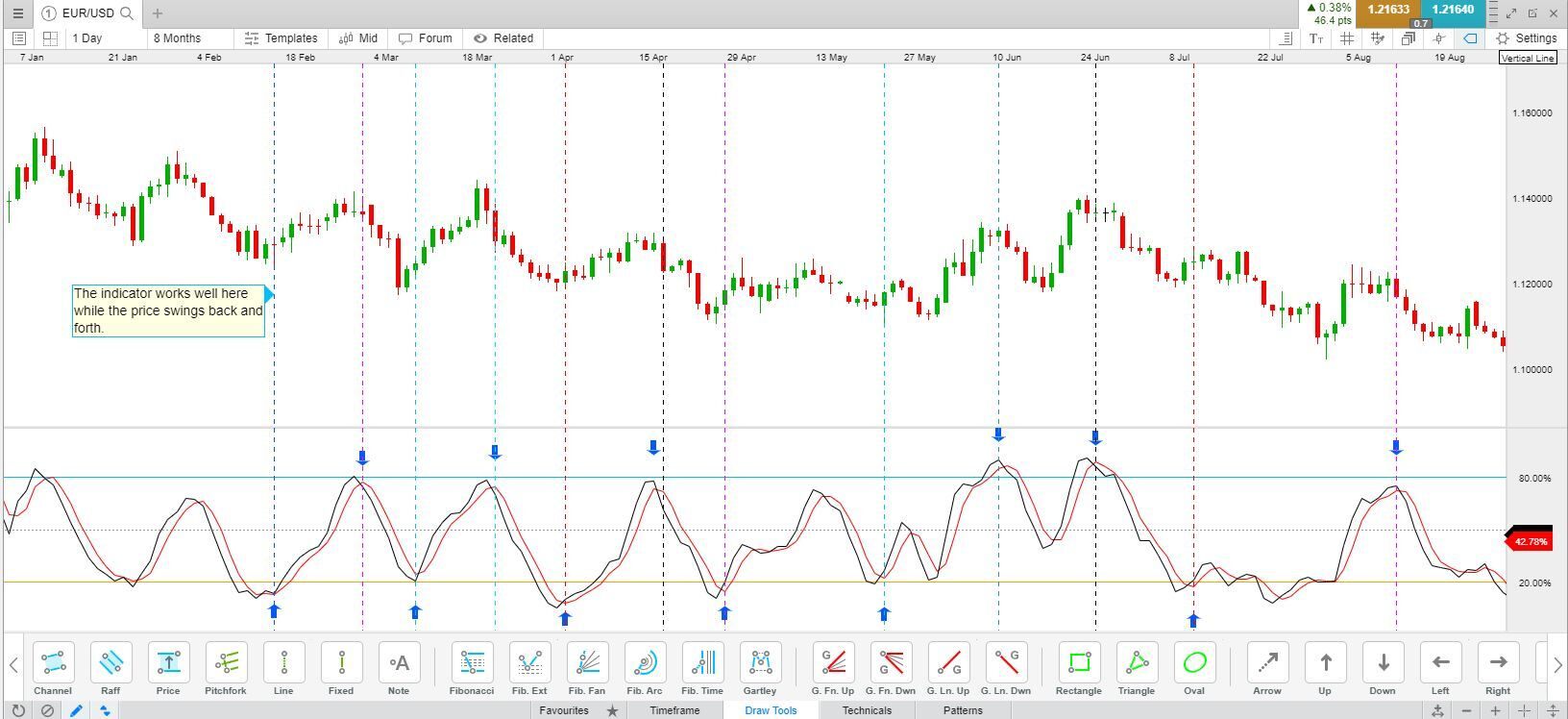Open the 1 Day interval dropdown

[107, 38]
